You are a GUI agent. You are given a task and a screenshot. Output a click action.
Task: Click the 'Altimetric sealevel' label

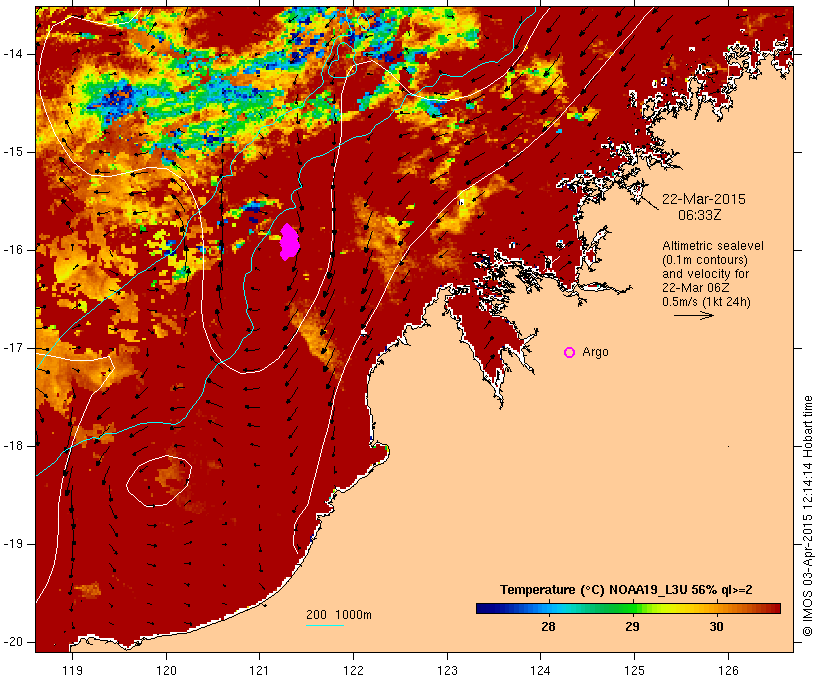[x=713, y=246]
